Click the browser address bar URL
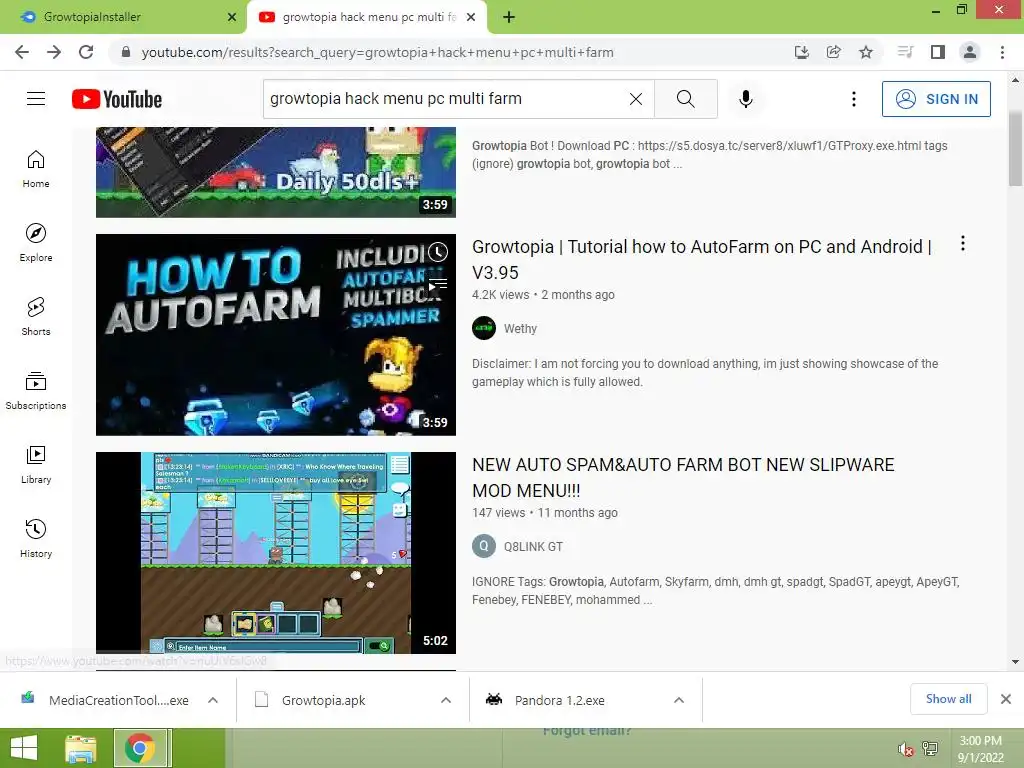 pyautogui.click(x=377, y=52)
